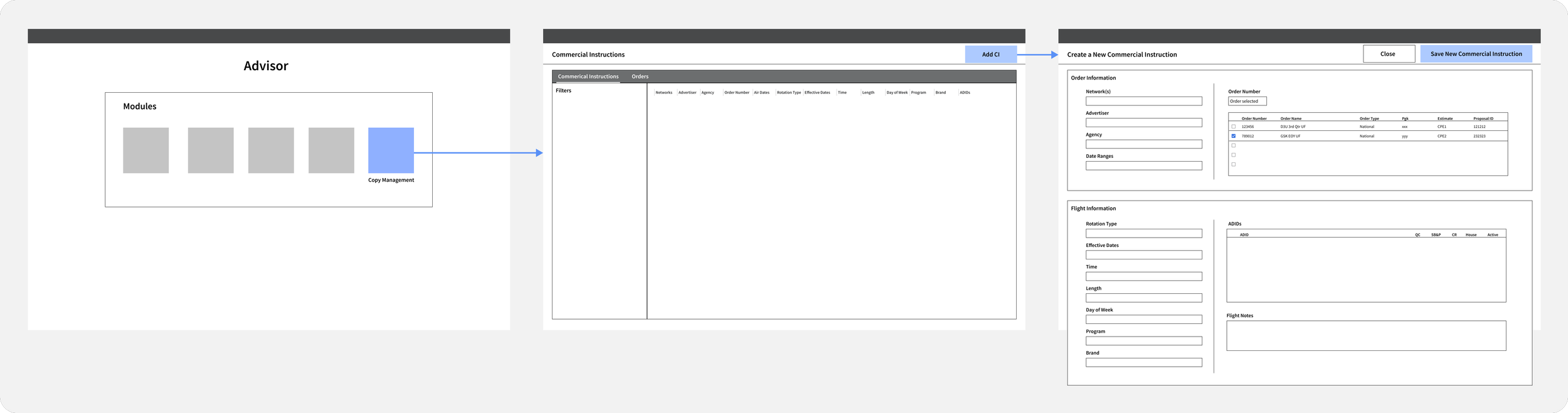Click the Air Dates column header
This screenshot has height=413, width=1568.
tap(761, 93)
